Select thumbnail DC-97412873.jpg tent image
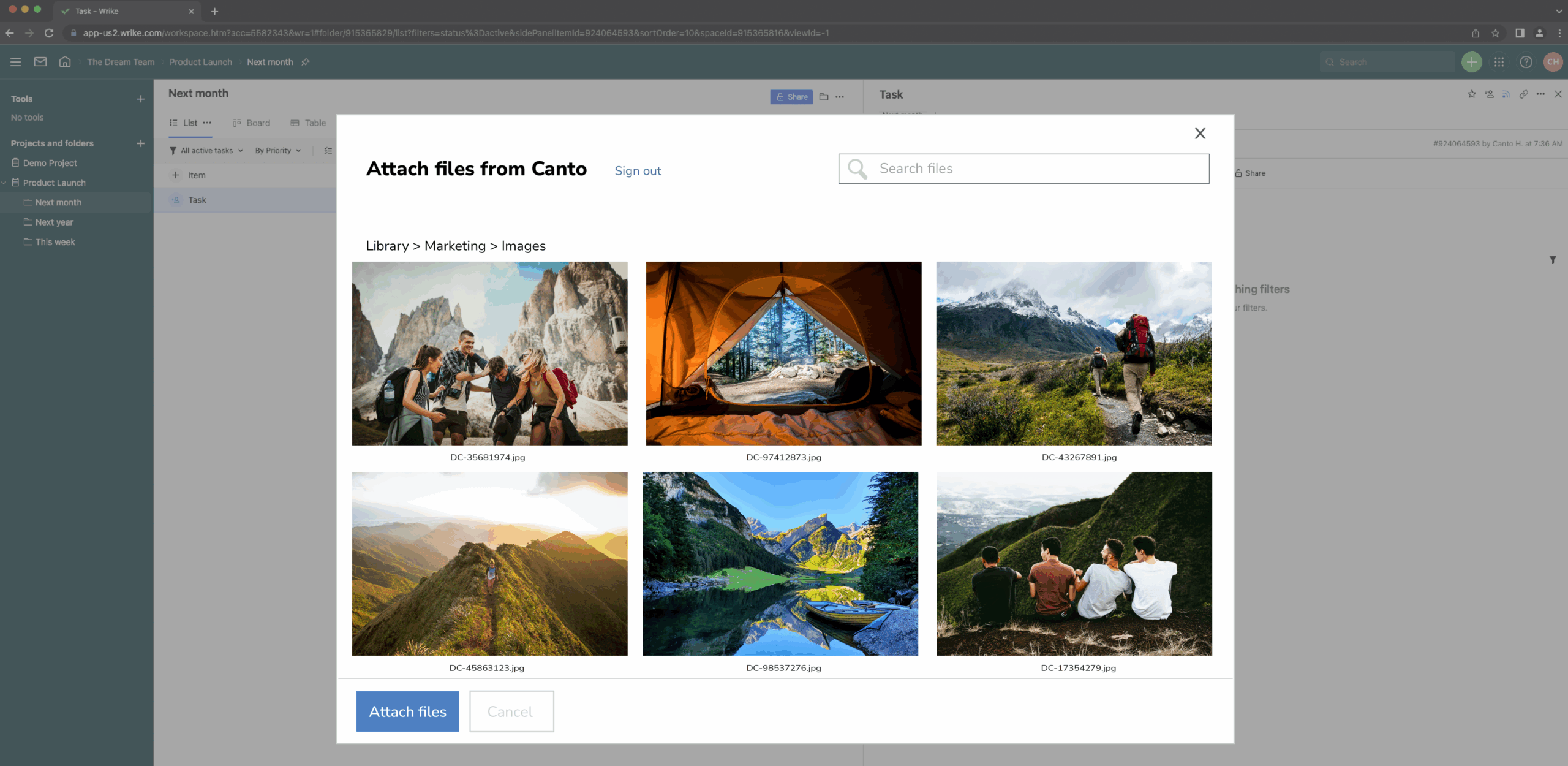The height and width of the screenshot is (766, 1568). [x=783, y=354]
